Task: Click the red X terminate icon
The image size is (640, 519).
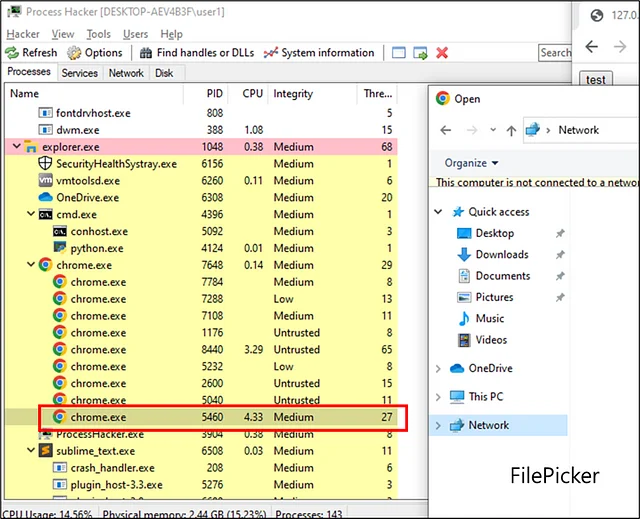Action: (442, 52)
